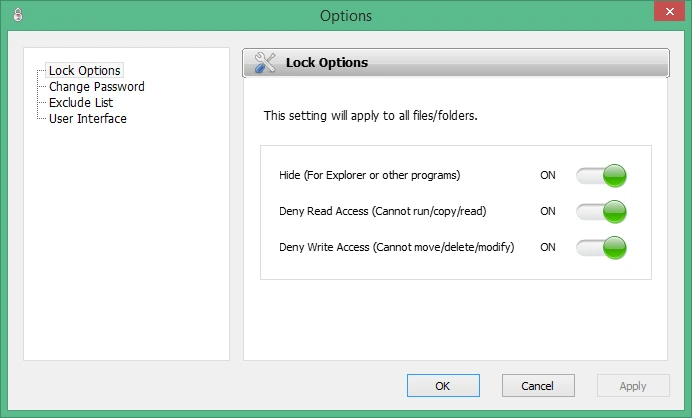Click the Deny Write Access description text
Viewport: 692px width, 418px height.
(396, 247)
